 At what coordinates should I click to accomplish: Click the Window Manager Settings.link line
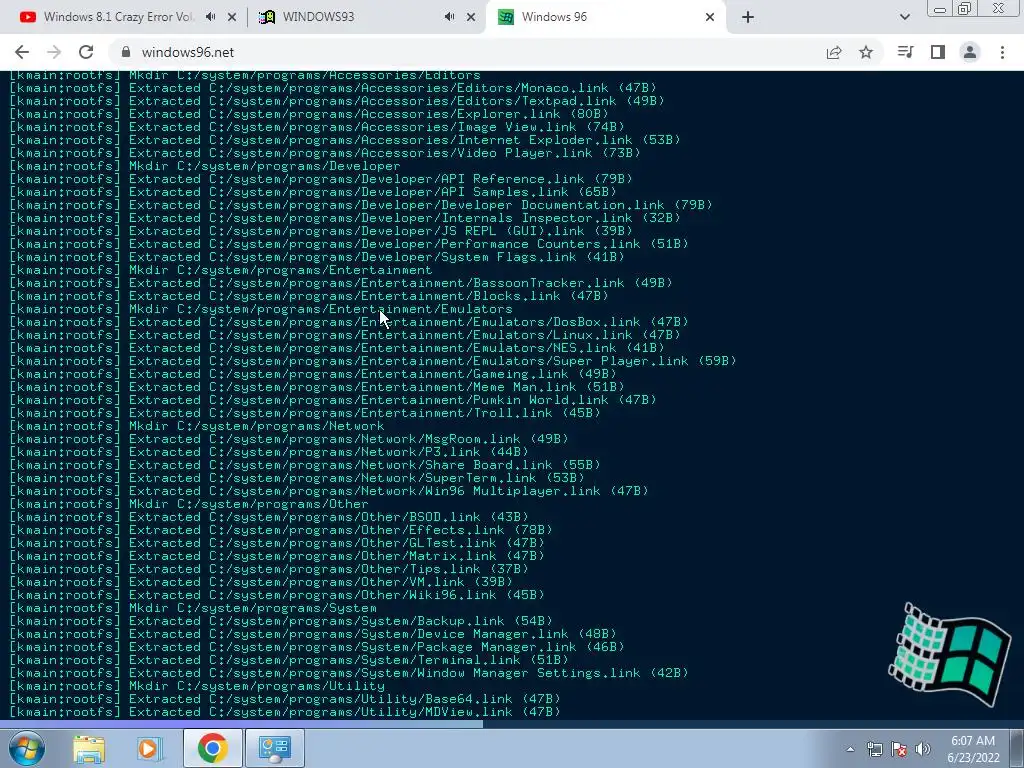coord(349,673)
